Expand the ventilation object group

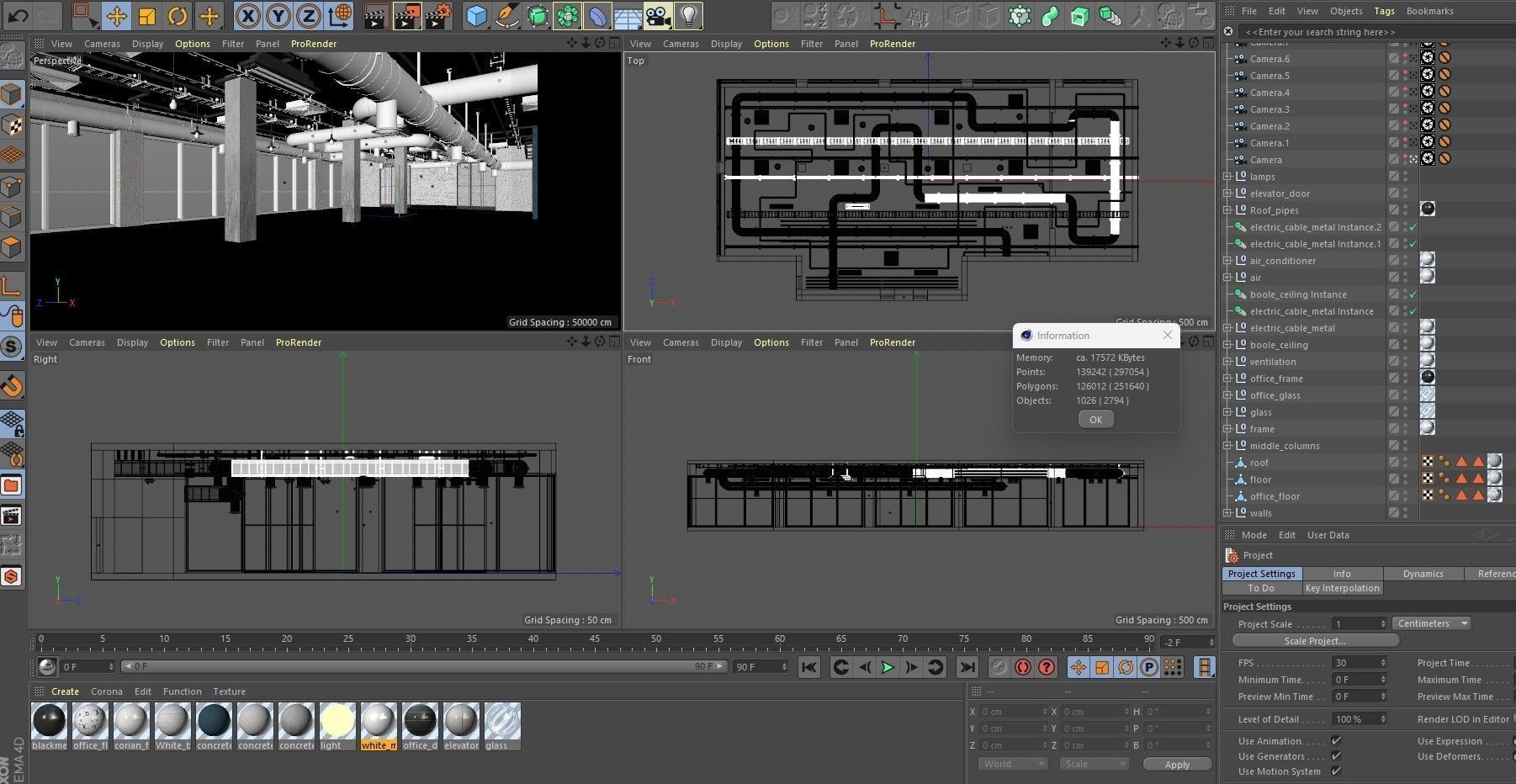point(1227,362)
